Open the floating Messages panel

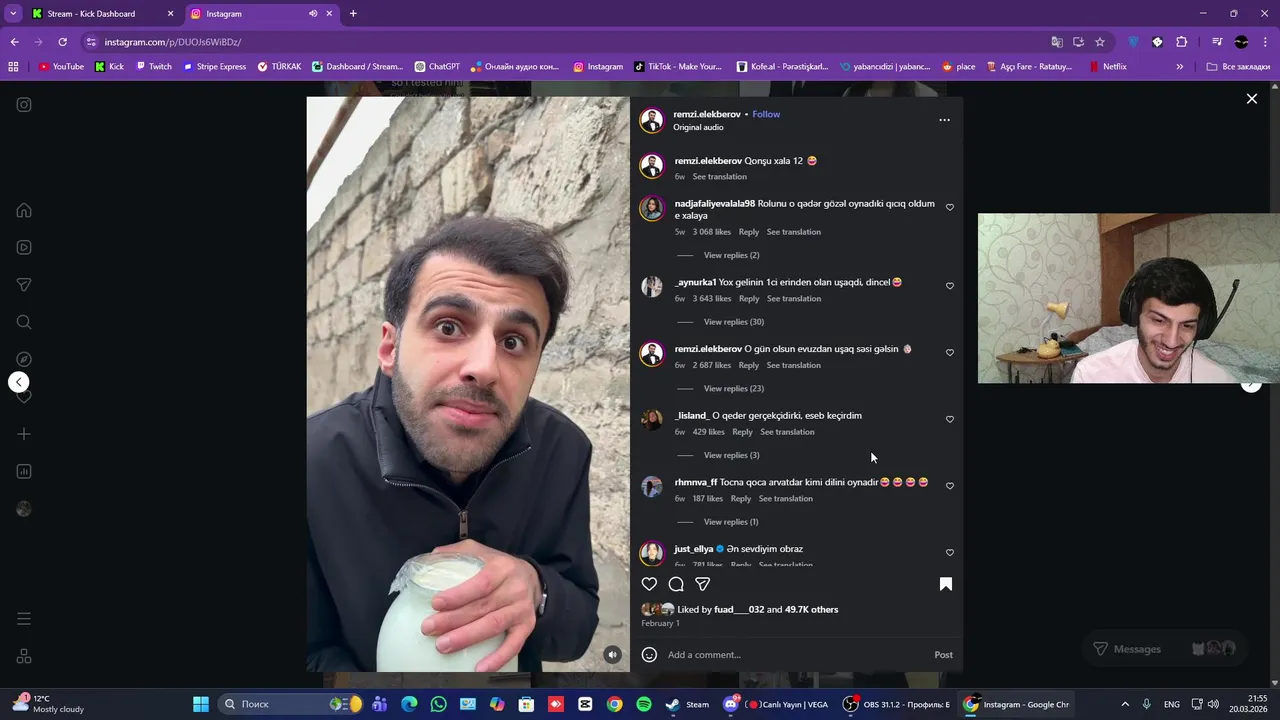(x=1165, y=649)
